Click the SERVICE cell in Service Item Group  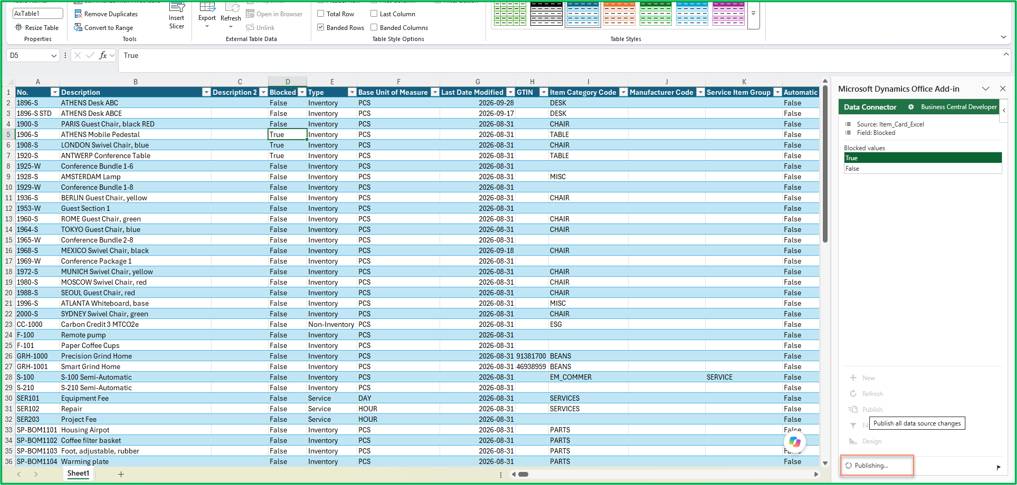click(x=743, y=377)
